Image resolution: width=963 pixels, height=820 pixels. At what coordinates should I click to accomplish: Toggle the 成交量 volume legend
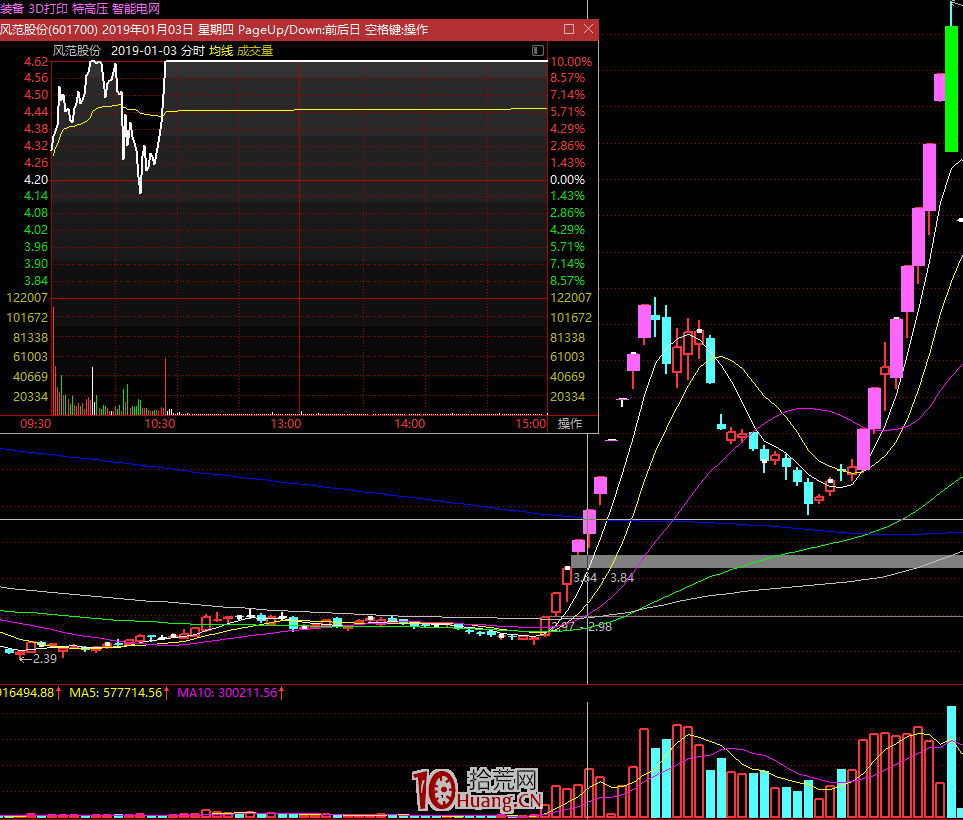click(255, 50)
